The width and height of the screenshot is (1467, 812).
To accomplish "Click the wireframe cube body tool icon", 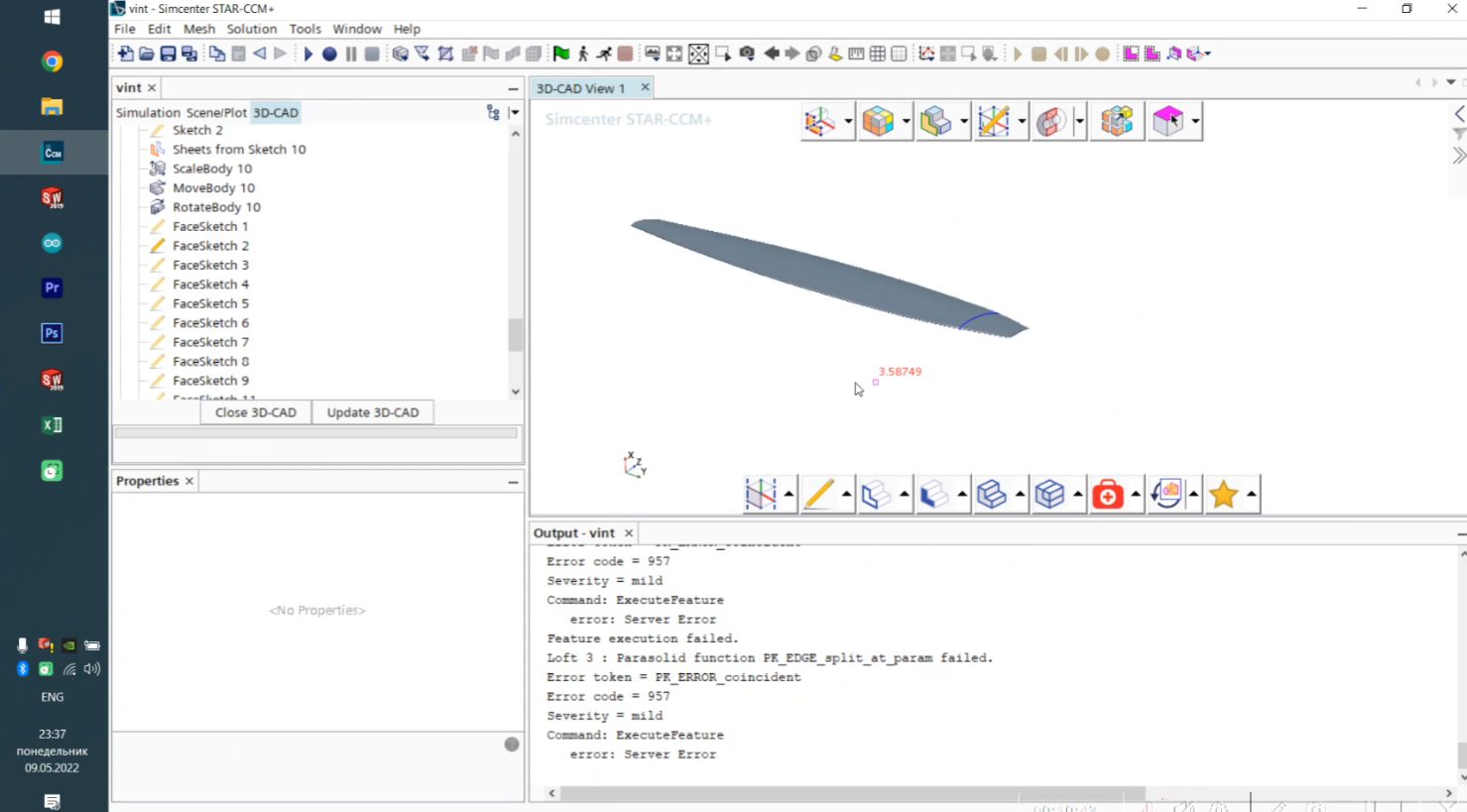I will (x=1050, y=494).
